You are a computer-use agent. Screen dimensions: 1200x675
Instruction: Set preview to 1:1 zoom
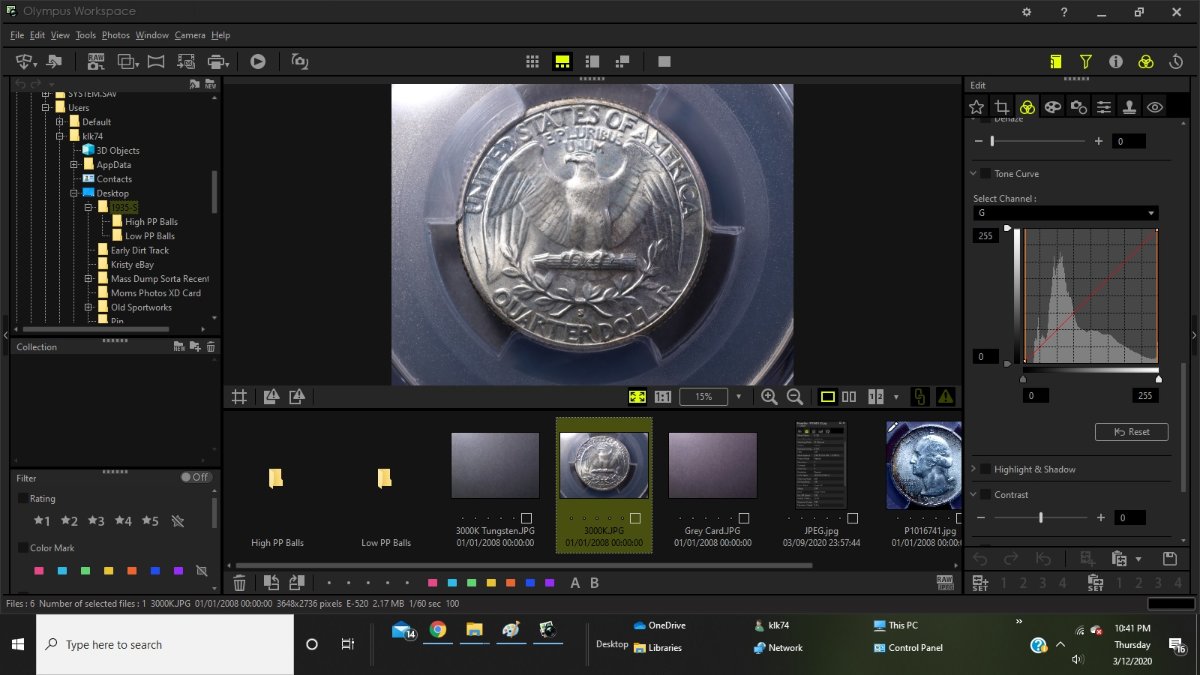662,396
